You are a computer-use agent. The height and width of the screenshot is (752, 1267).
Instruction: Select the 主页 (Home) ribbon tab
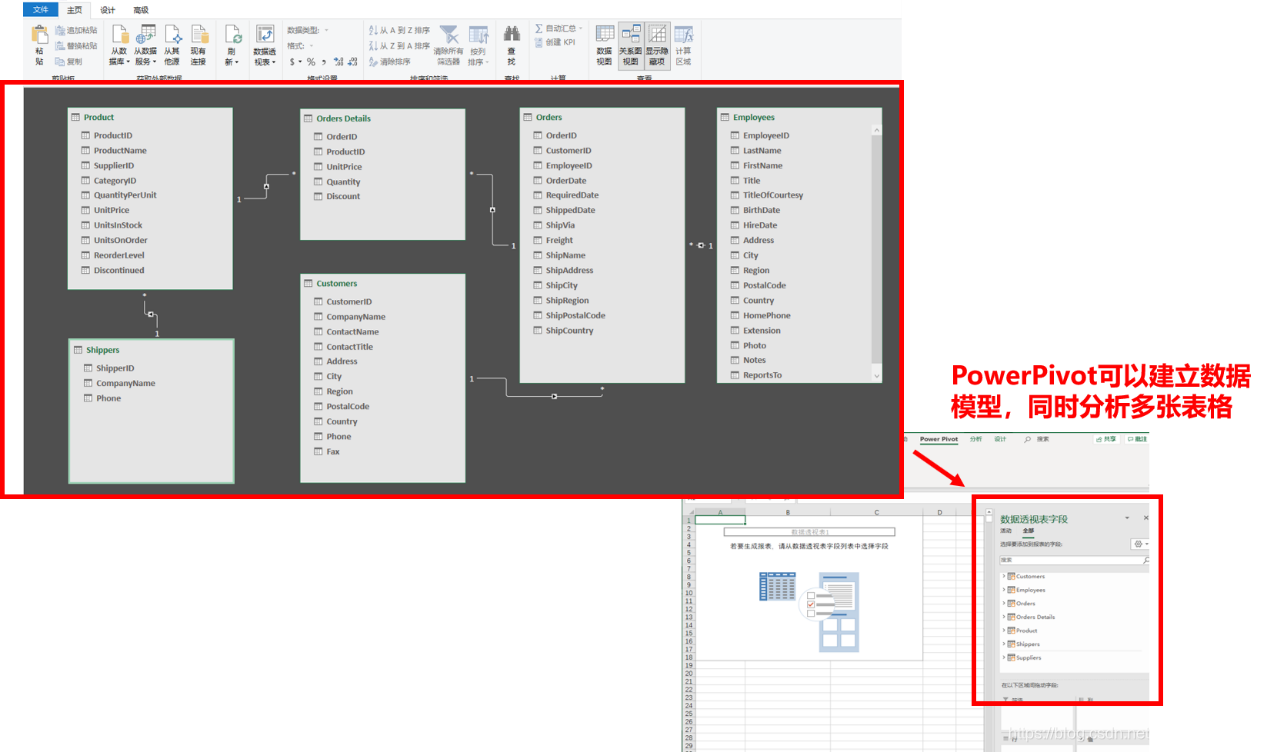(x=74, y=10)
